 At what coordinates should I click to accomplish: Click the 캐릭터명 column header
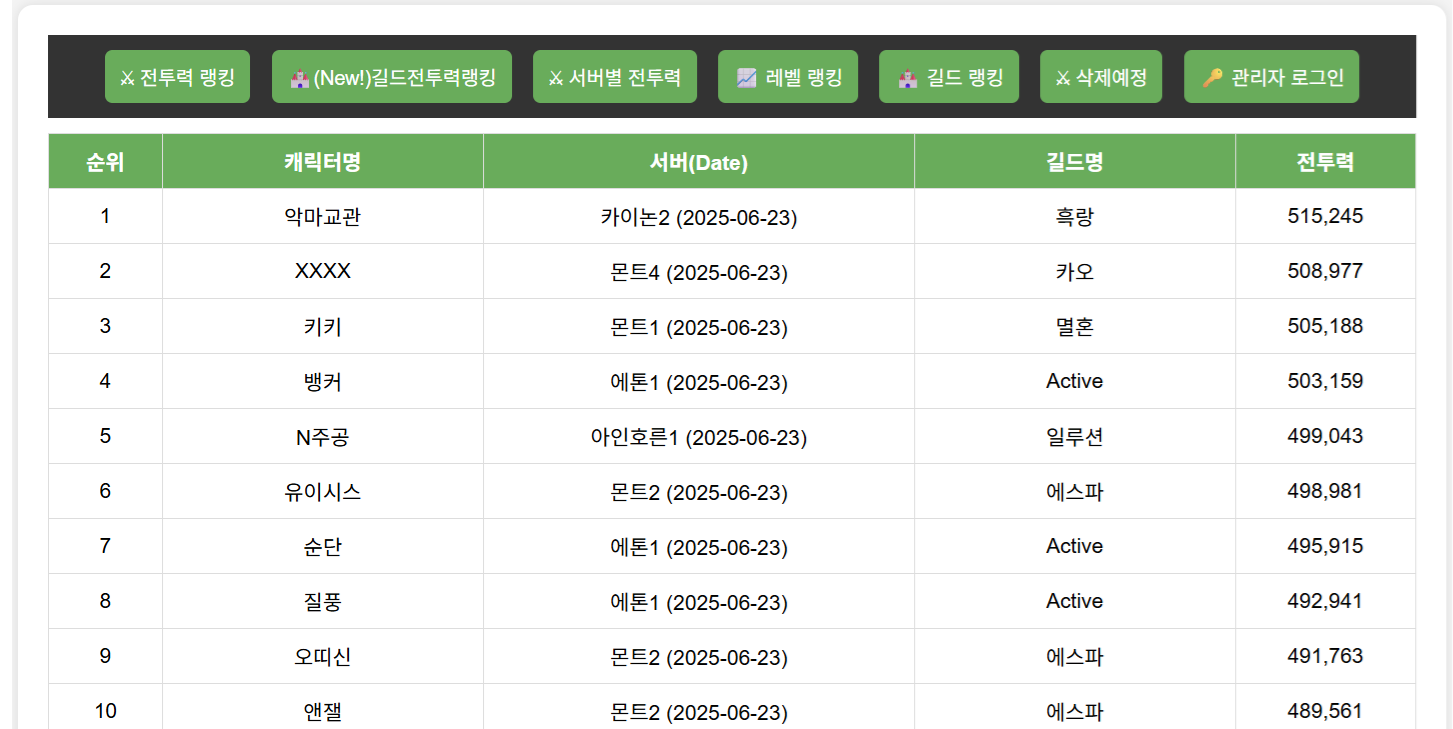(322, 162)
